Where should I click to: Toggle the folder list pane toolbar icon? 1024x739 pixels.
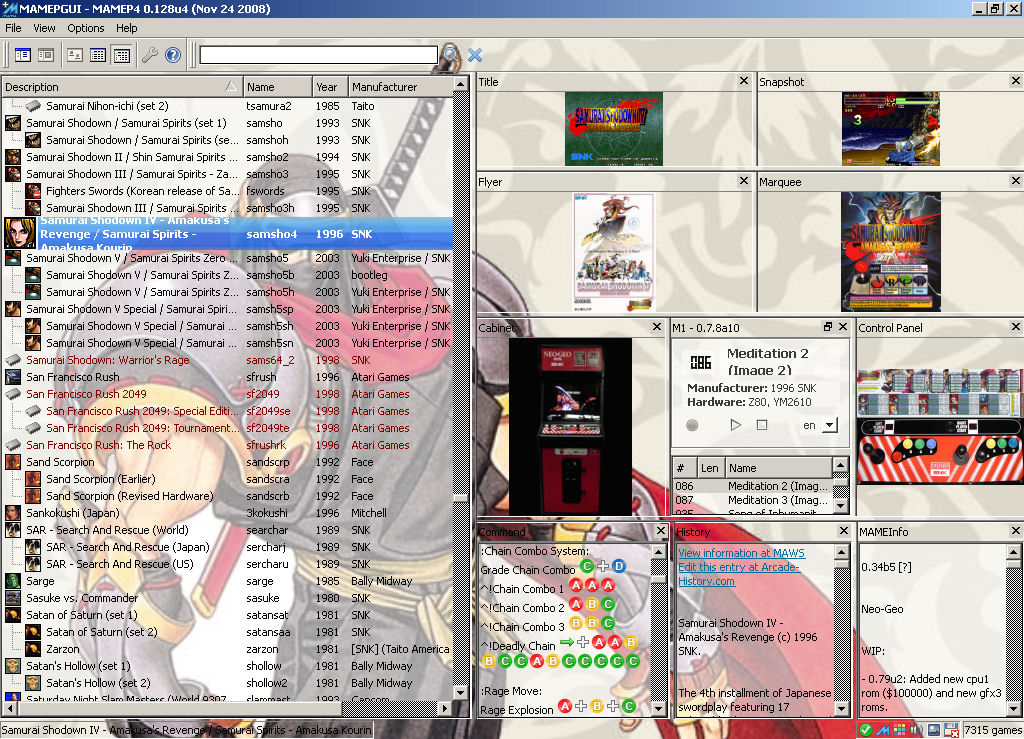pos(23,55)
